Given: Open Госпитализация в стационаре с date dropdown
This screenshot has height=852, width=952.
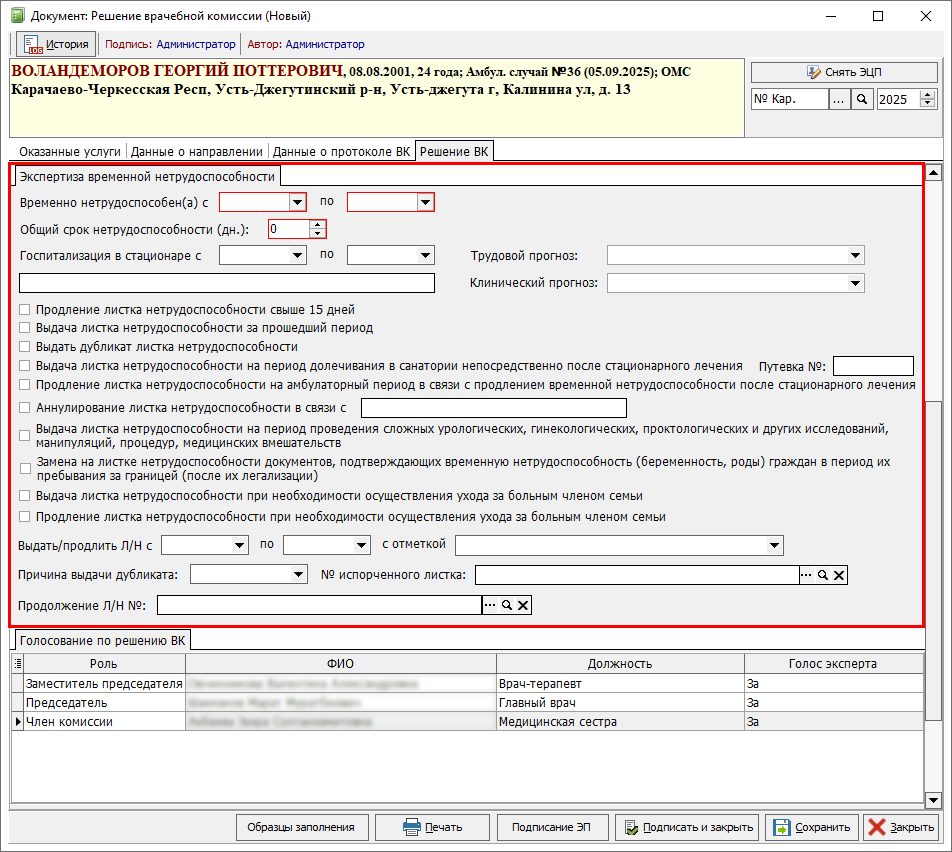Looking at the screenshot, I should 298,255.
